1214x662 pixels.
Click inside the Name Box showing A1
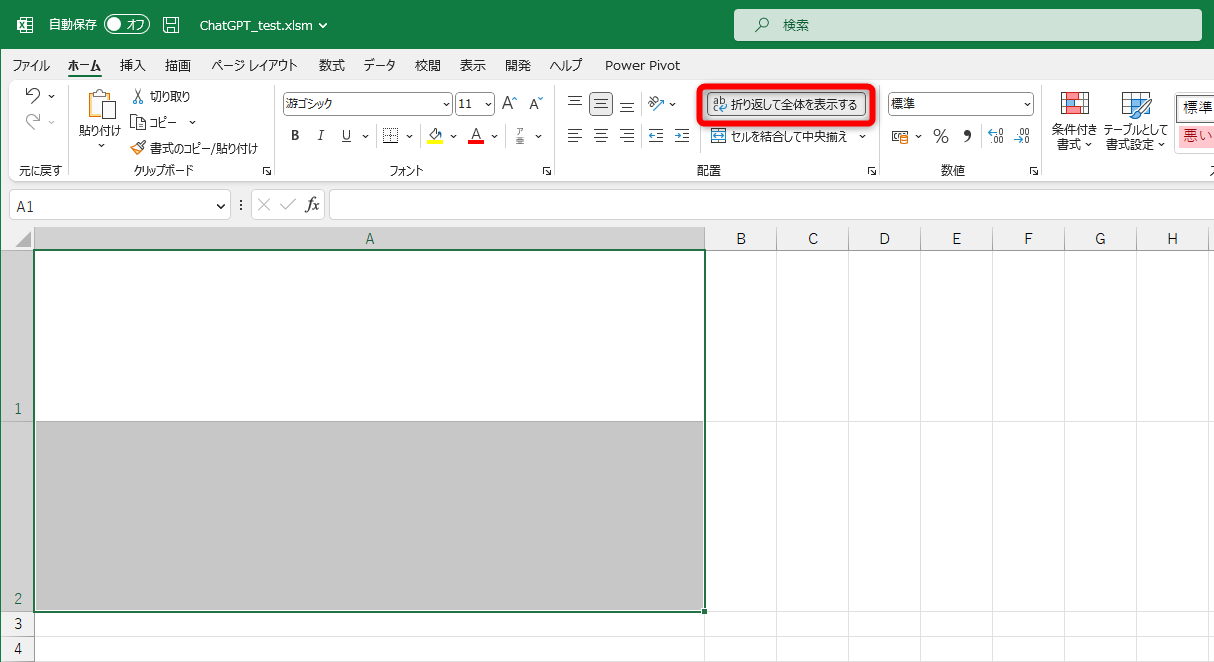[110, 204]
